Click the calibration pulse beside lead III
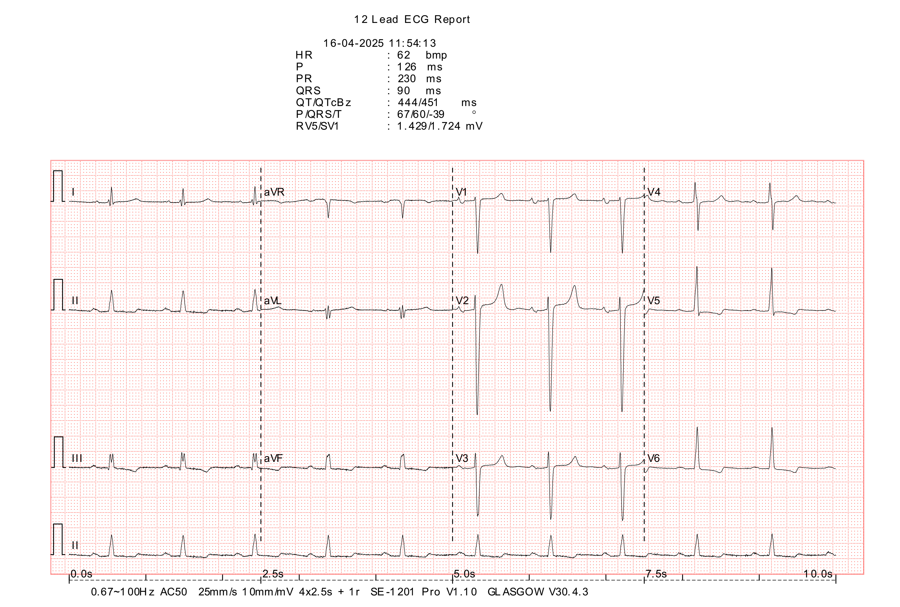The height and width of the screenshot is (607, 900). (59, 452)
